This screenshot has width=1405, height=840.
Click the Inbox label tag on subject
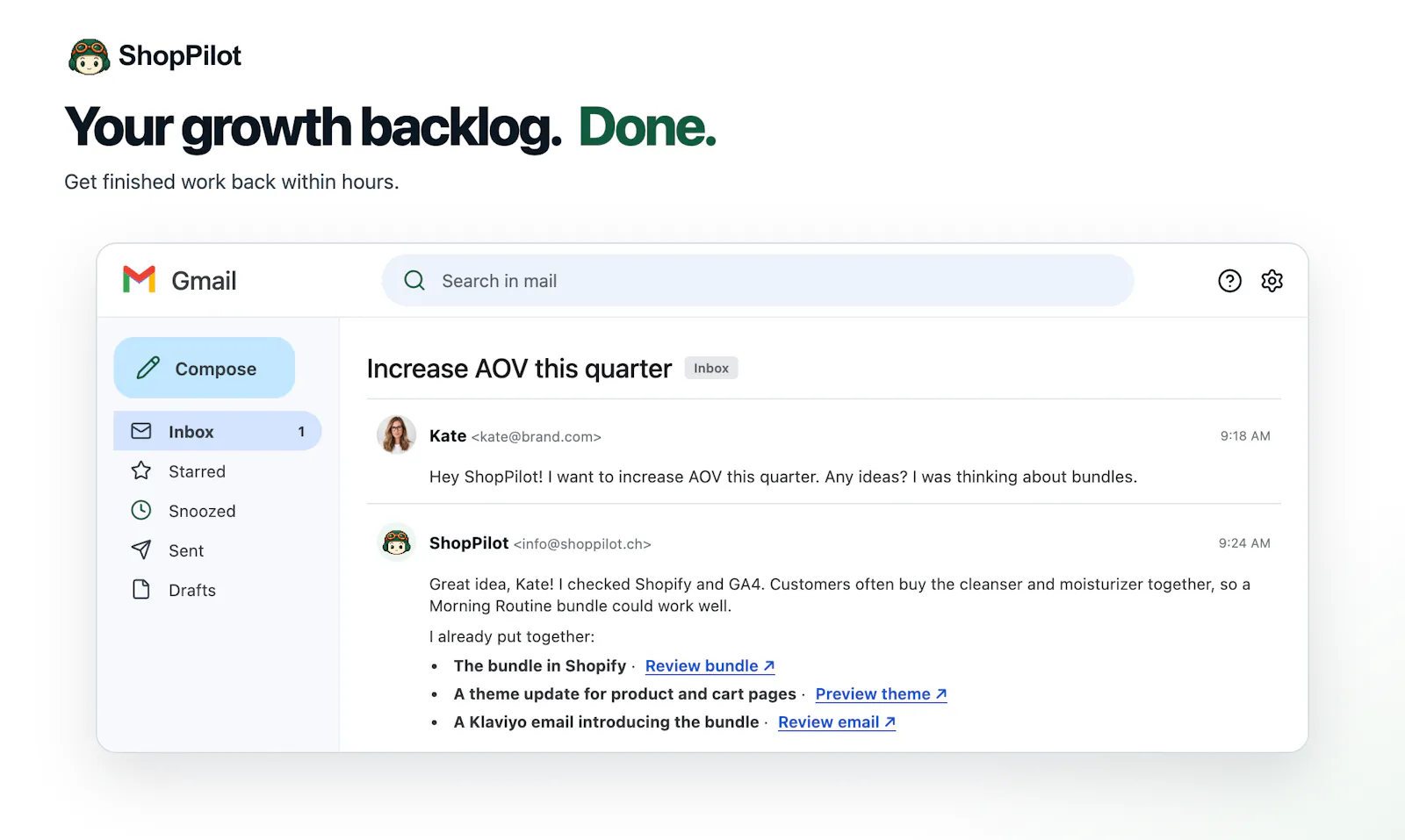[x=711, y=368]
